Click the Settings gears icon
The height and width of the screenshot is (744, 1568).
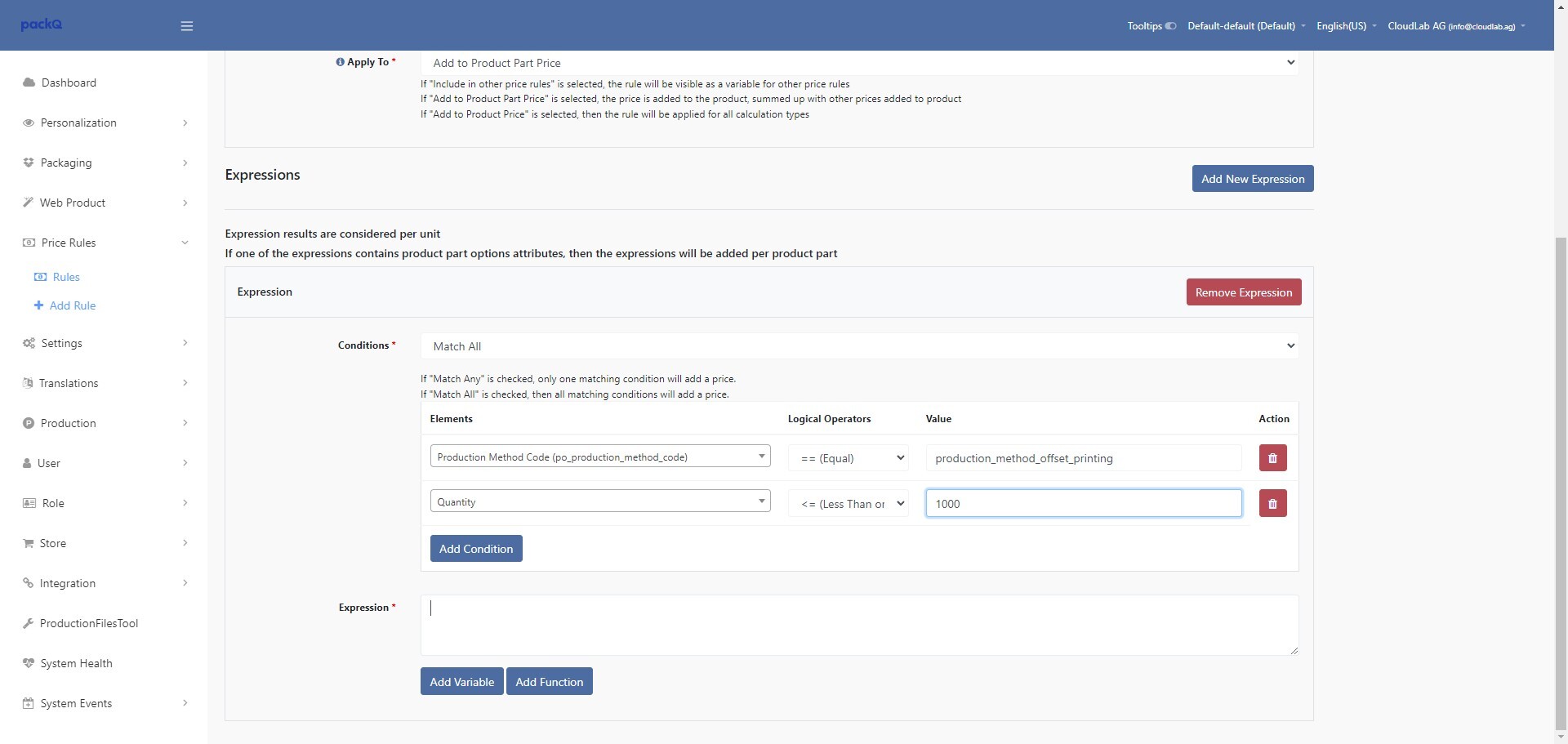pyautogui.click(x=29, y=343)
